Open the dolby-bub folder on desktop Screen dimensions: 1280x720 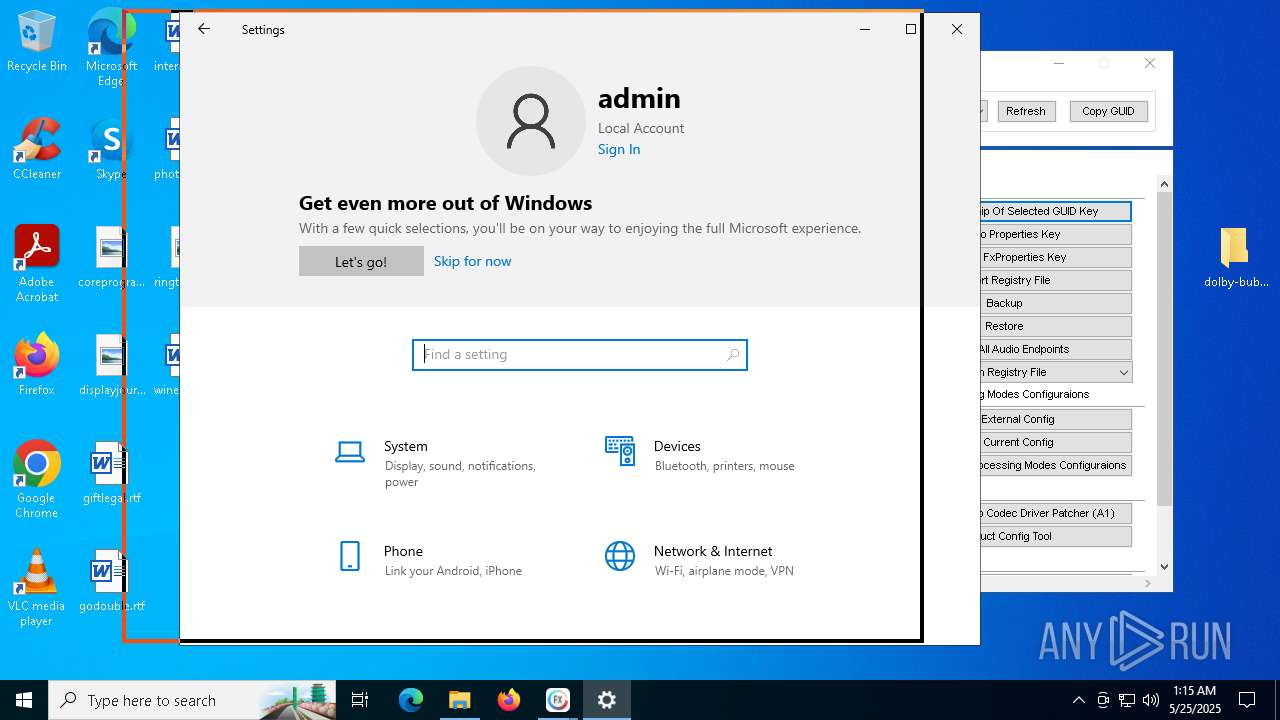1234,257
